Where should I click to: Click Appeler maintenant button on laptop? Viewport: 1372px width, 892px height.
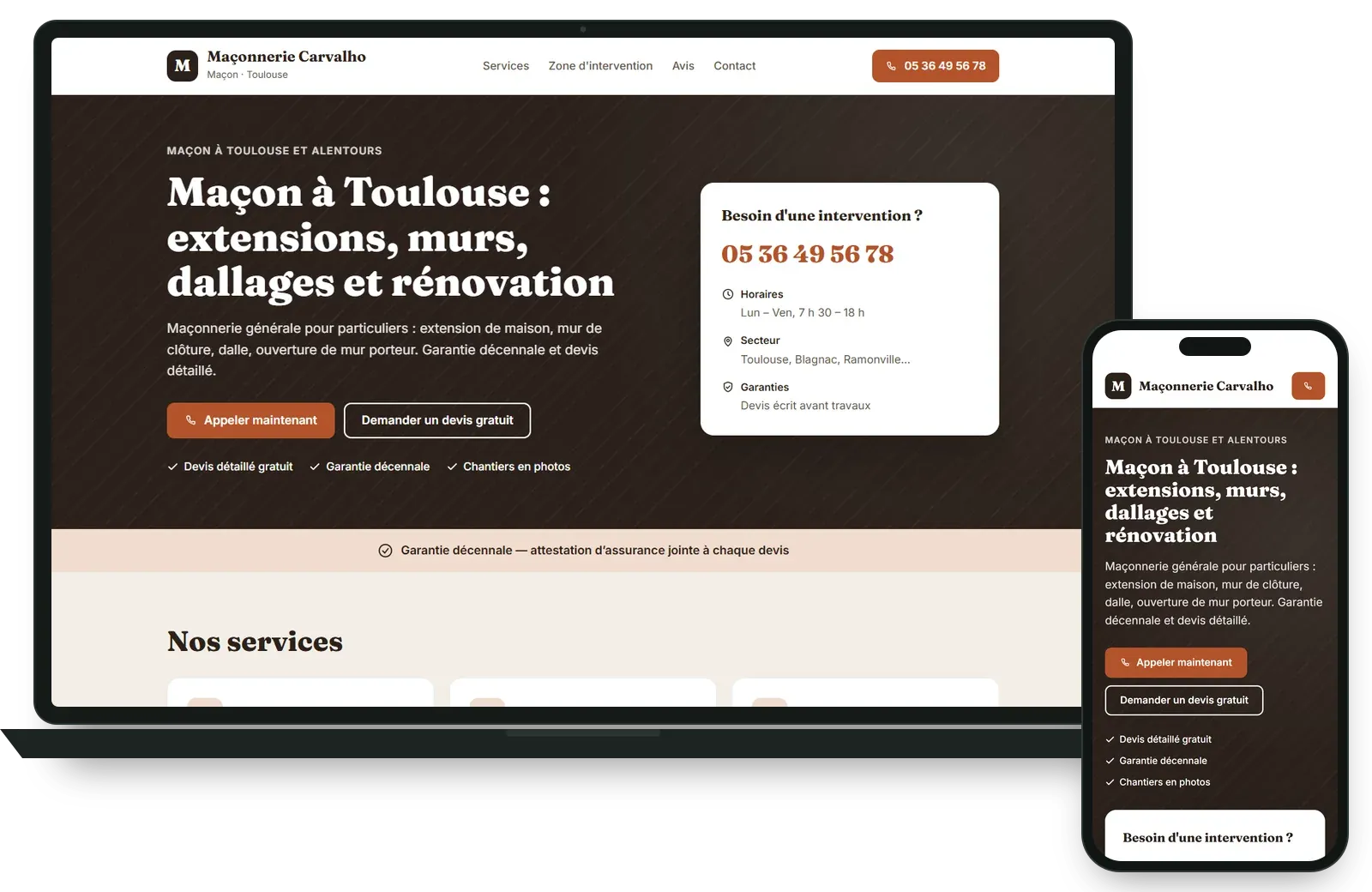tap(250, 420)
